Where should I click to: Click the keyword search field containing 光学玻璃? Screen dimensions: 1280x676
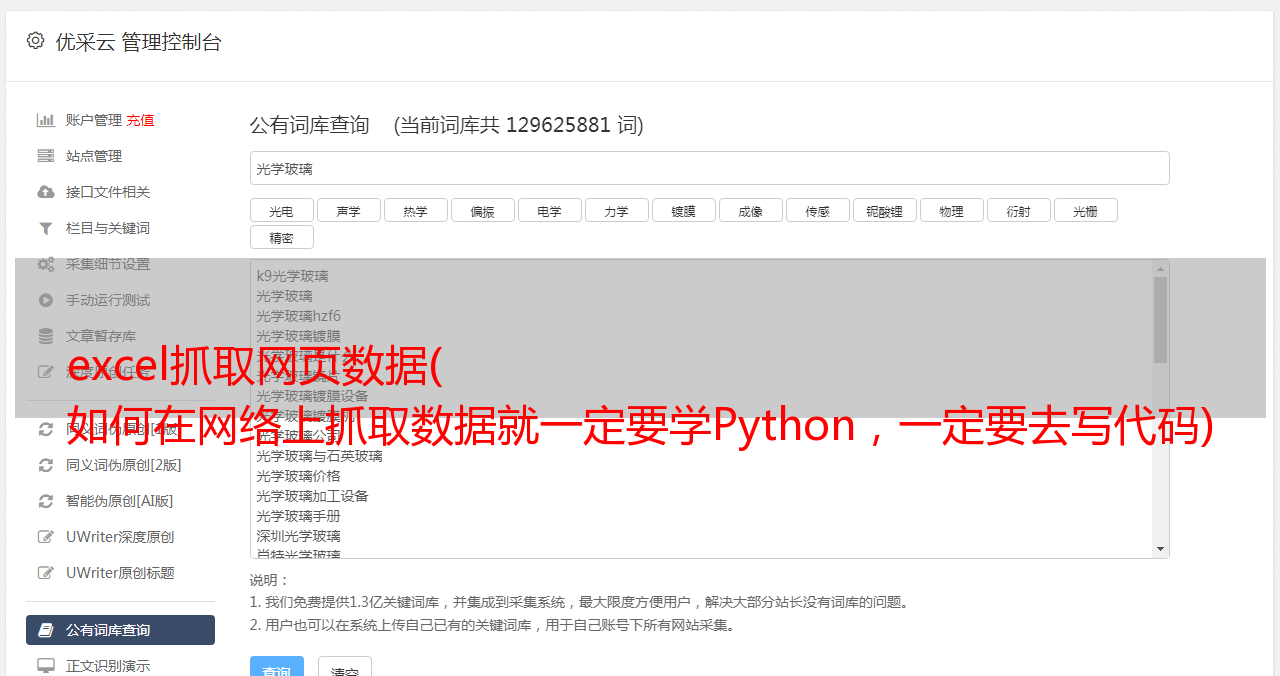point(709,168)
